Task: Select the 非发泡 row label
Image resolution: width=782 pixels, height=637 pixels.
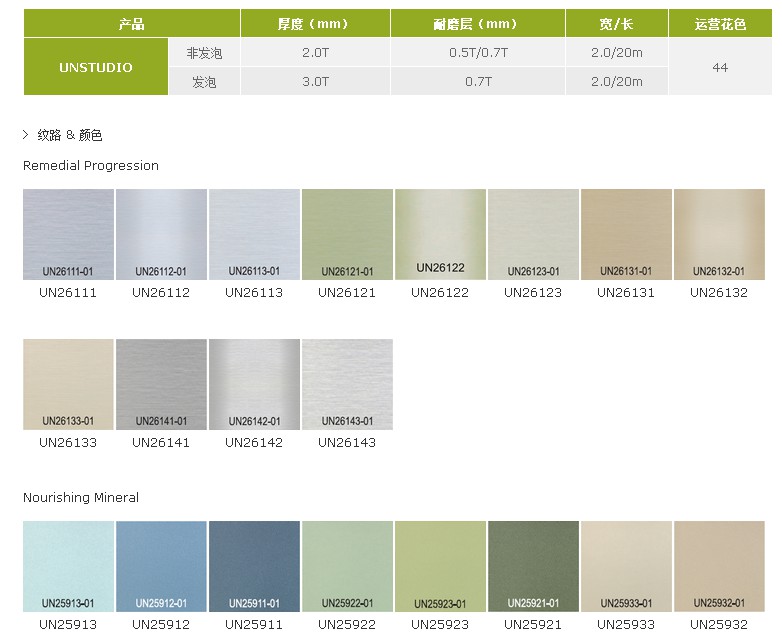Action: pyautogui.click(x=204, y=52)
